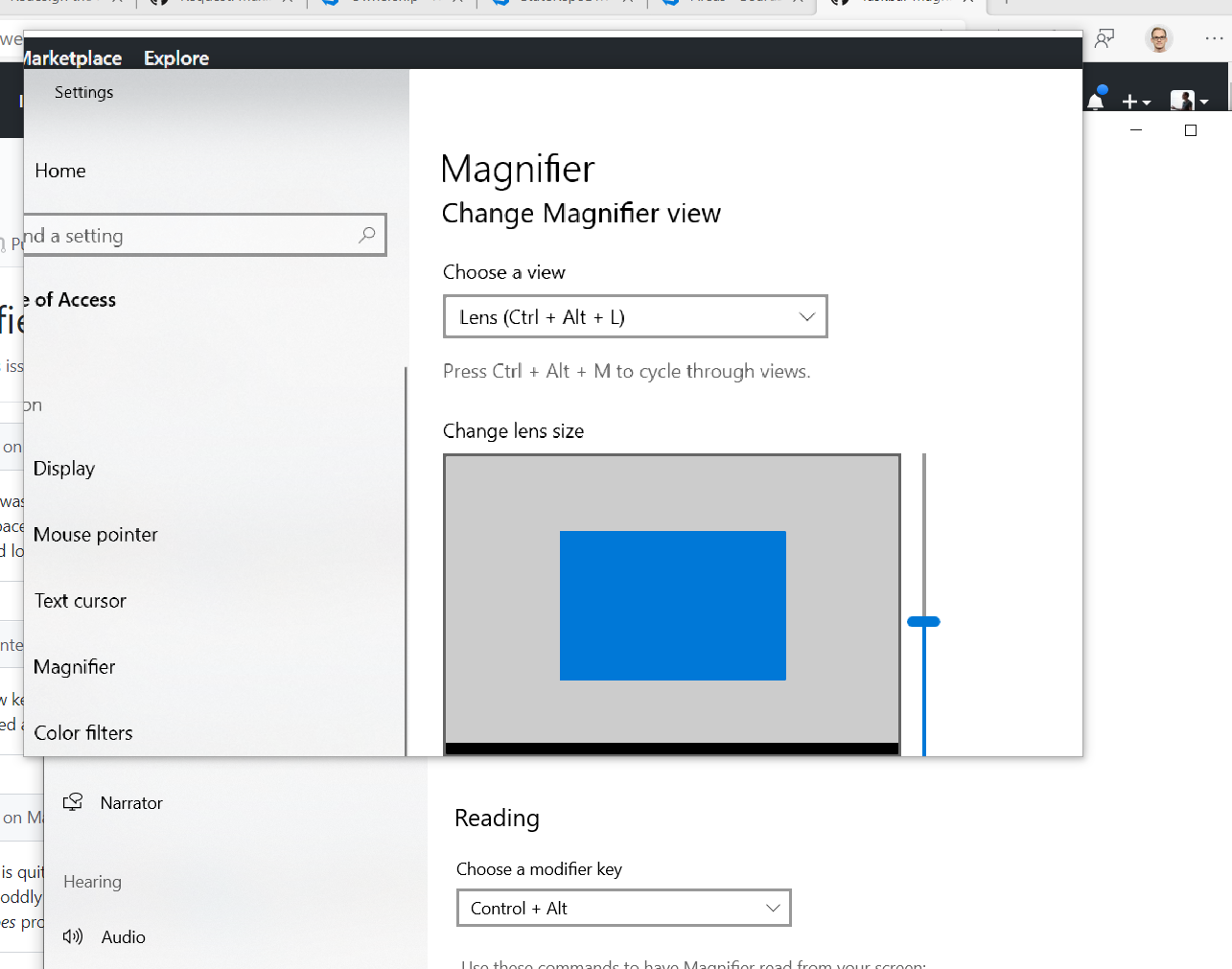1232x969 pixels.
Task: Click the Explore menu item
Action: click(x=175, y=58)
